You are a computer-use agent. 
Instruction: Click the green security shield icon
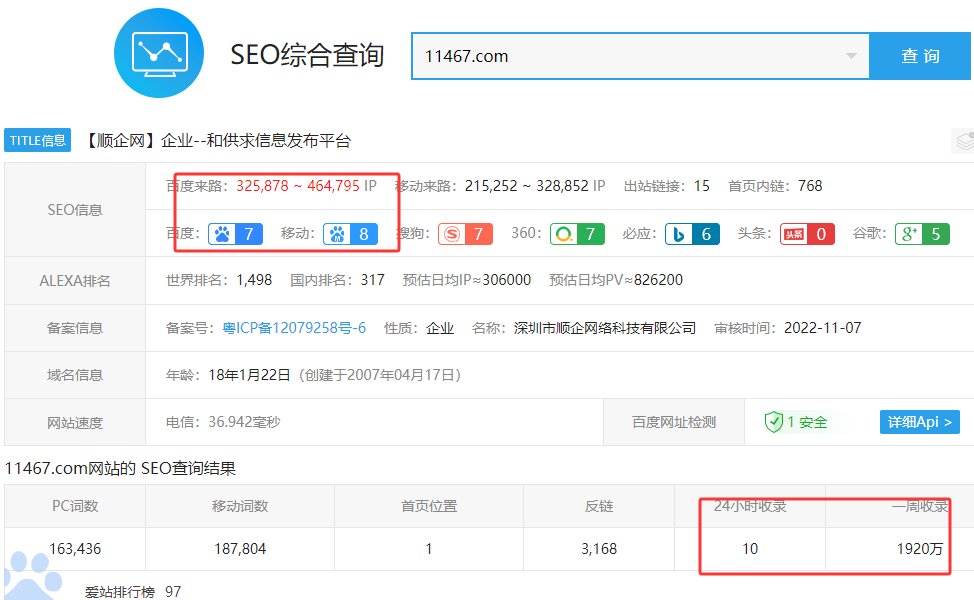pyautogui.click(x=773, y=422)
